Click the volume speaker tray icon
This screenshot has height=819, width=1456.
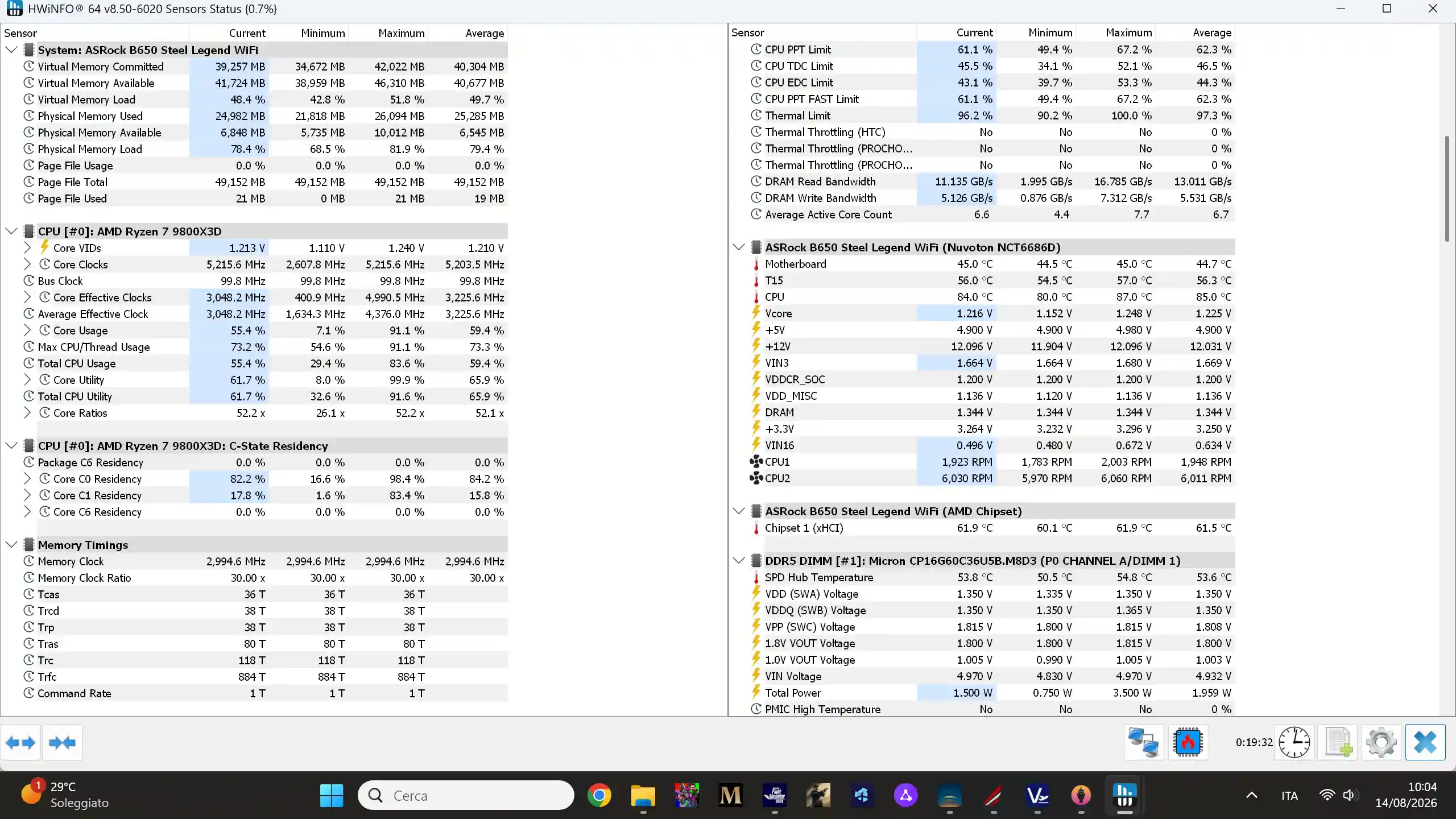(1350, 795)
